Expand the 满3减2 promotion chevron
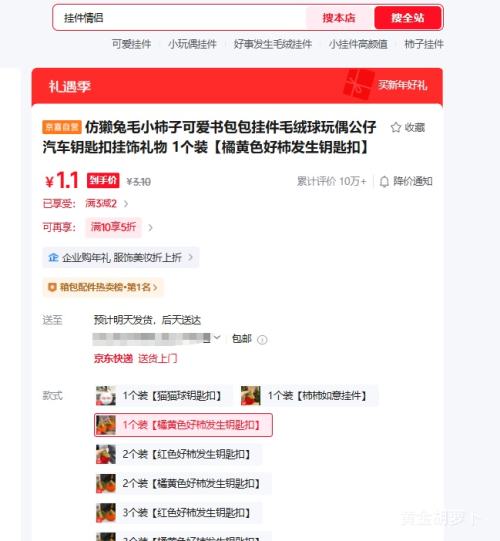Image resolution: width=500 pixels, height=541 pixels. pyautogui.click(x=126, y=204)
